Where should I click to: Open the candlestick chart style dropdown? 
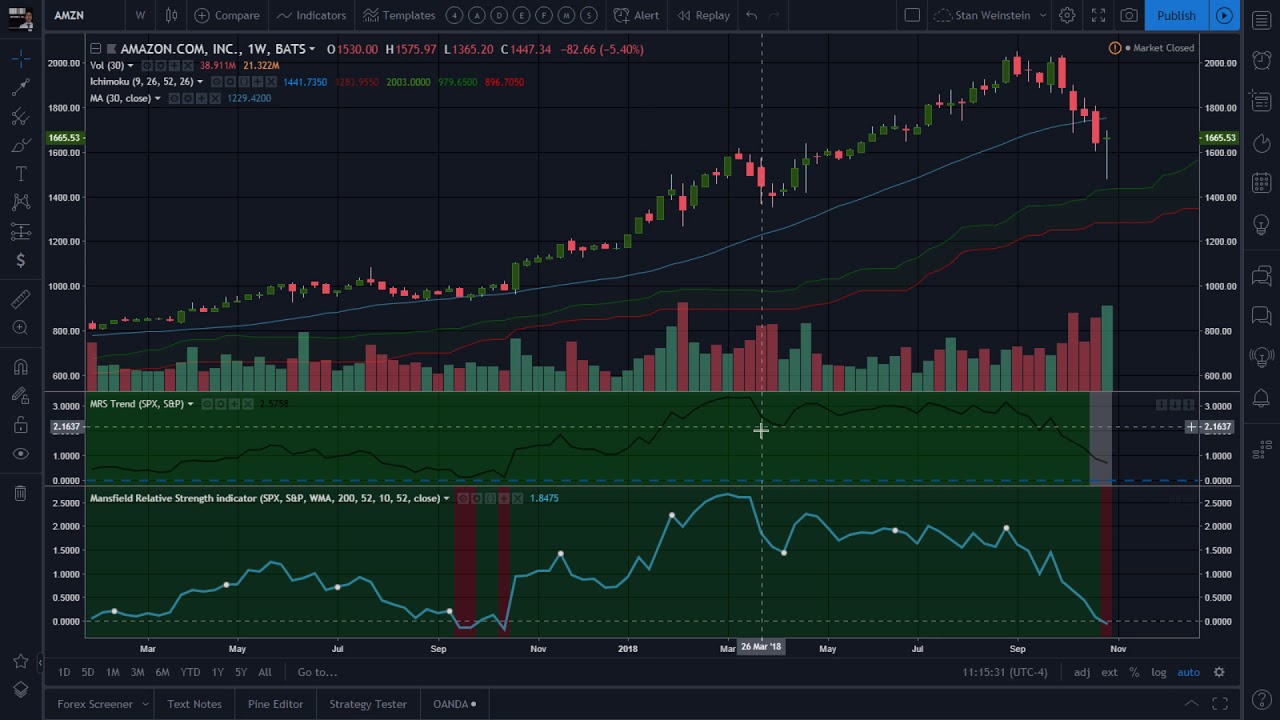coord(171,15)
